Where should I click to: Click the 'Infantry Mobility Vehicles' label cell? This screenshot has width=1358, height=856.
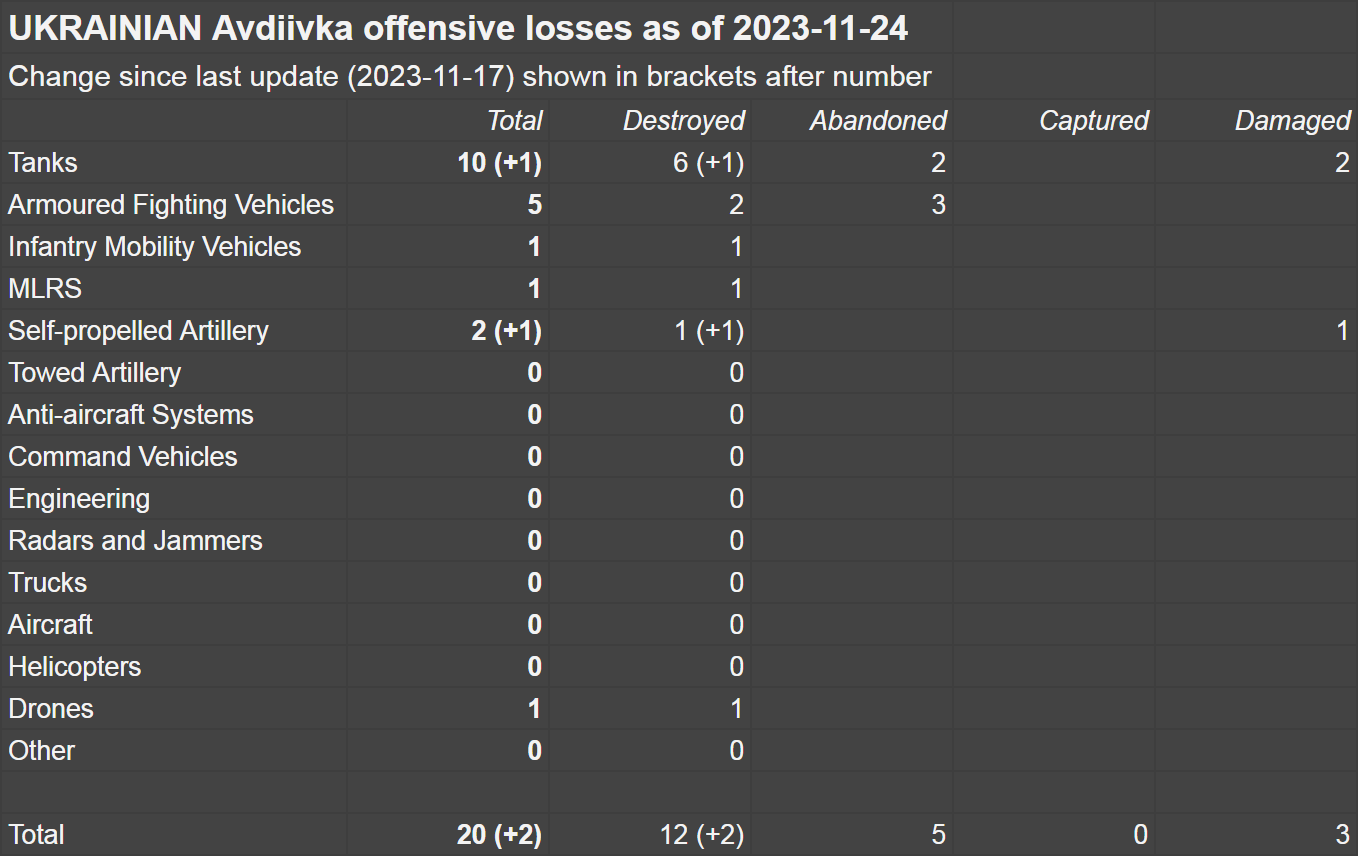155,247
